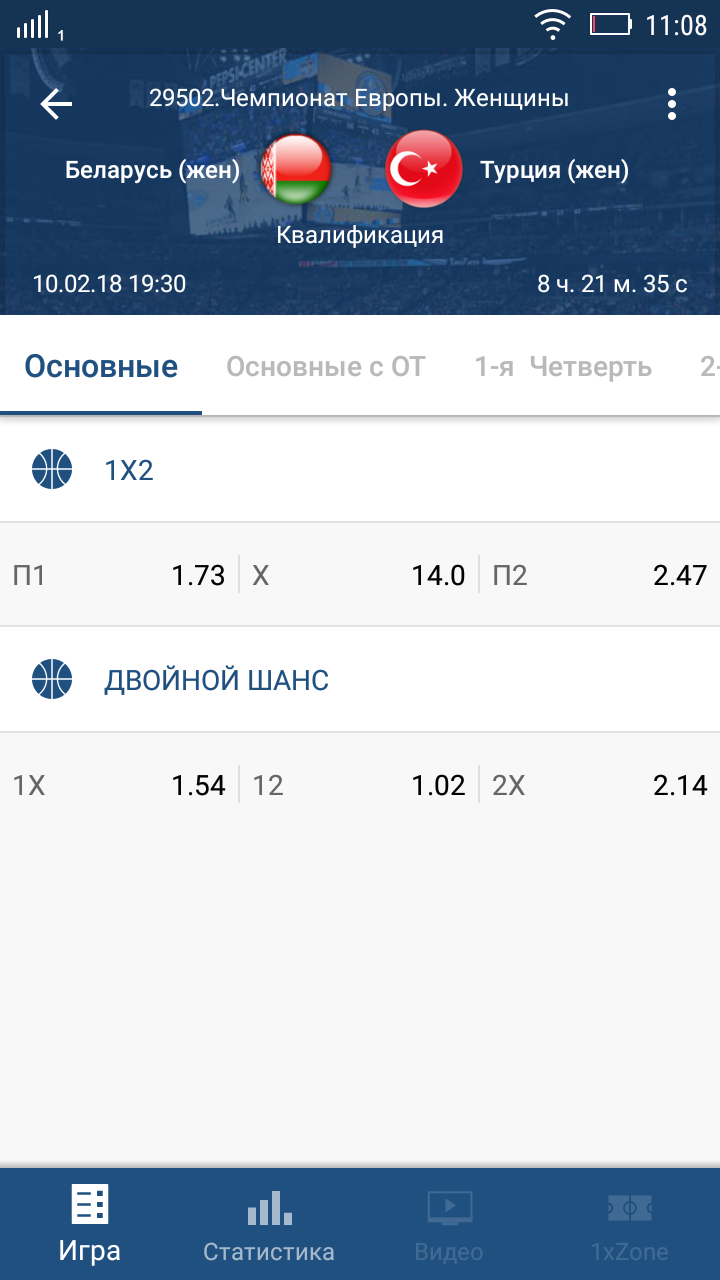The height and width of the screenshot is (1280, 720).
Task: Tap the Belarus flag icon
Action: pyautogui.click(x=296, y=170)
